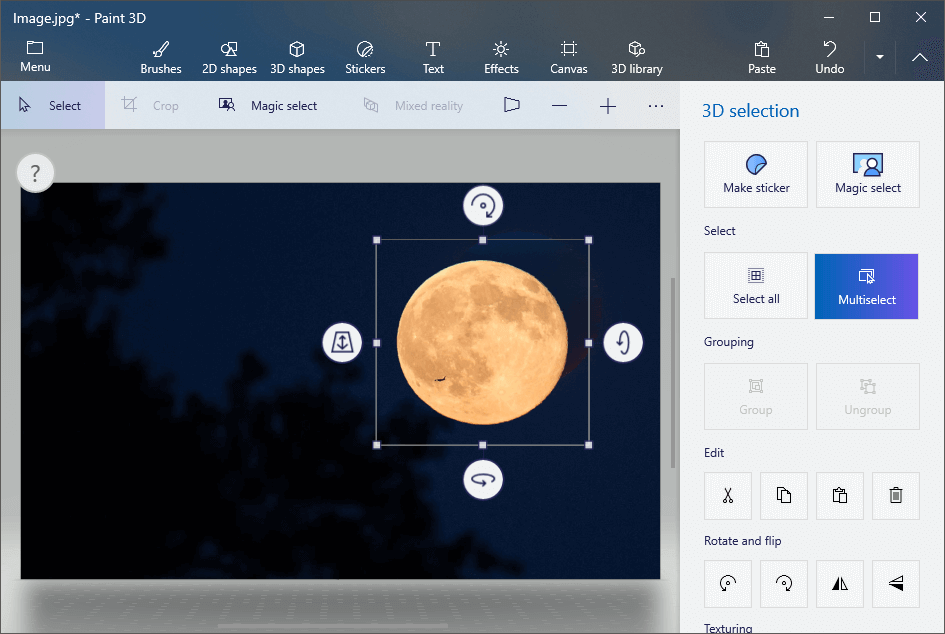
Task: Open the Brushes tool
Action: (161, 57)
